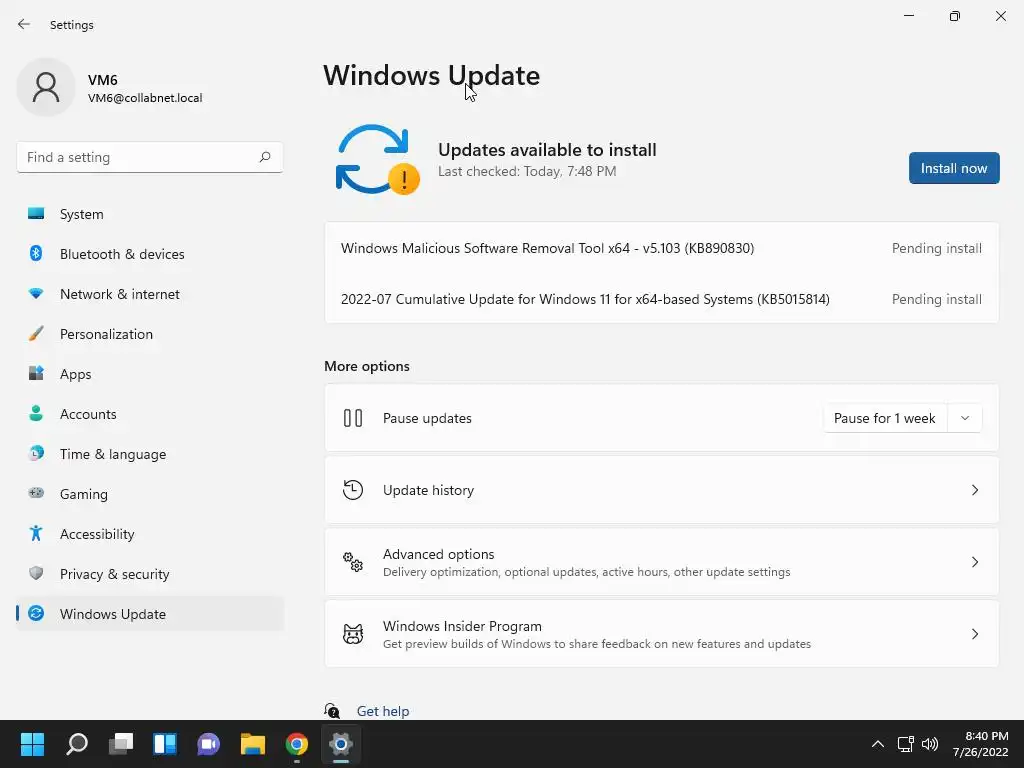Click the Network & internet wifi icon
This screenshot has width=1024, height=768.
point(36,294)
